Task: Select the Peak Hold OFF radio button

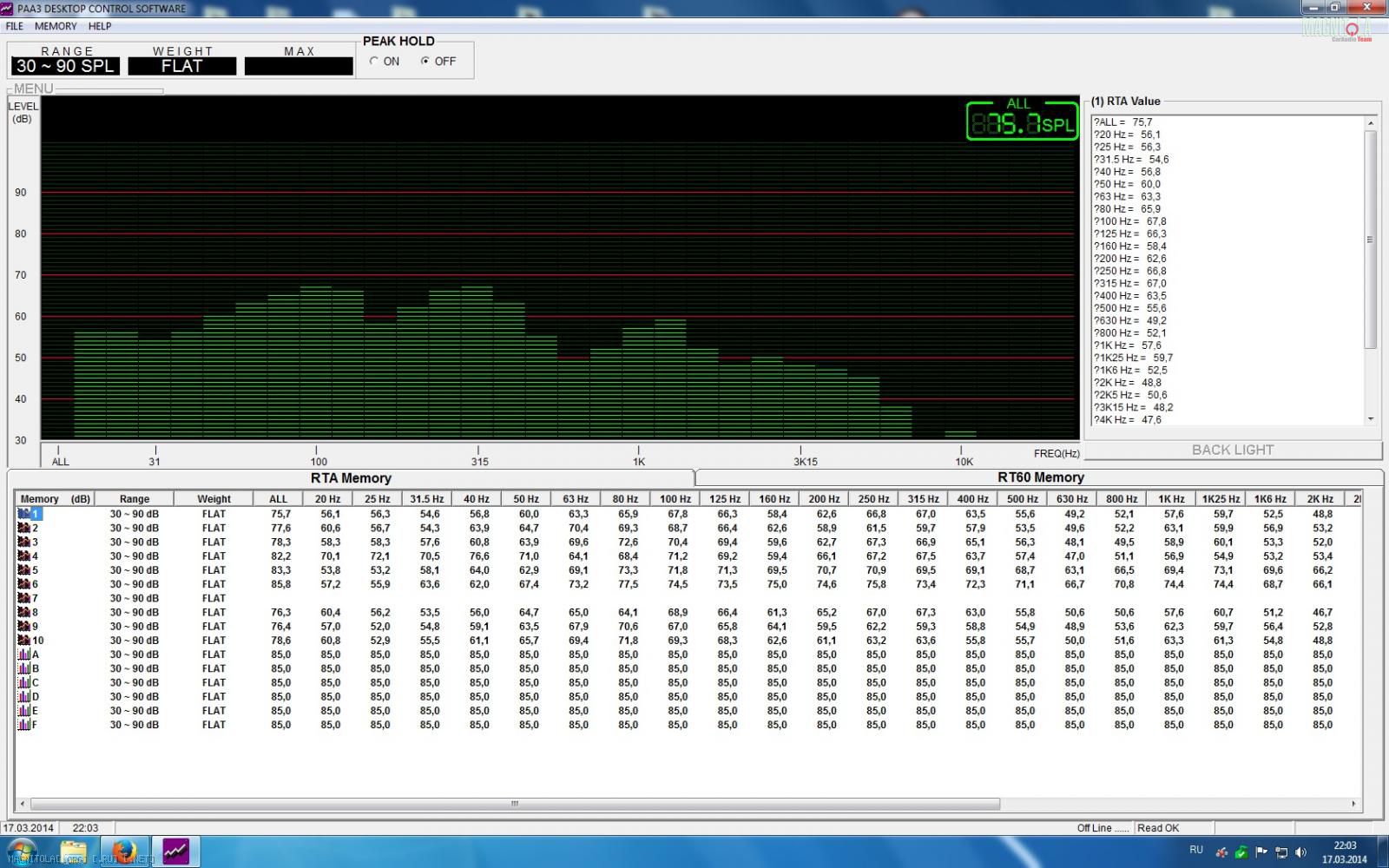Action: click(x=425, y=62)
